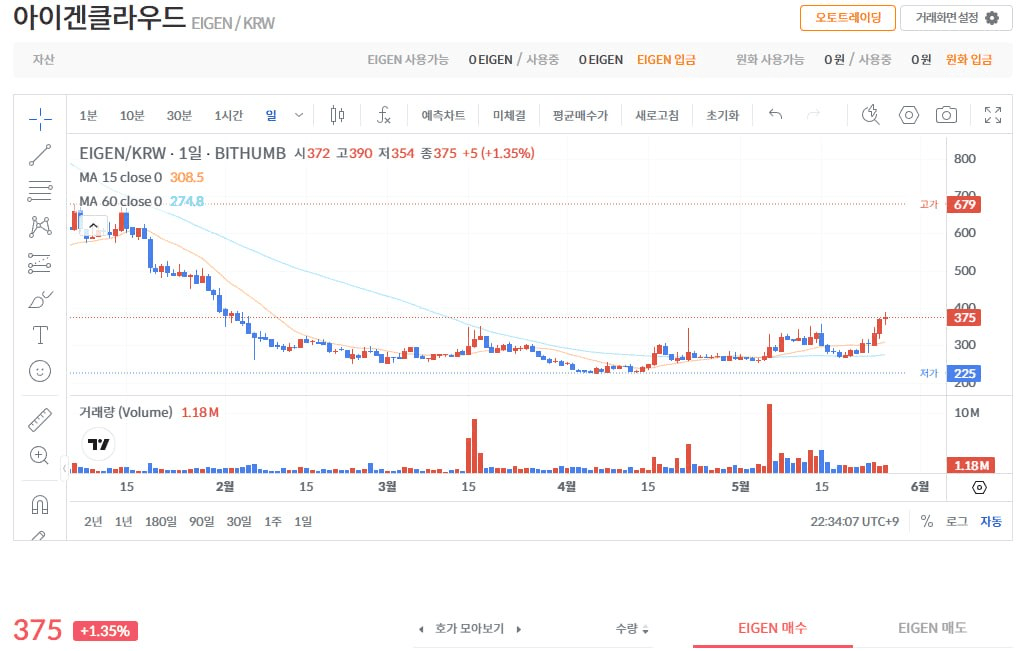Click the TradingView logo

coord(99,444)
